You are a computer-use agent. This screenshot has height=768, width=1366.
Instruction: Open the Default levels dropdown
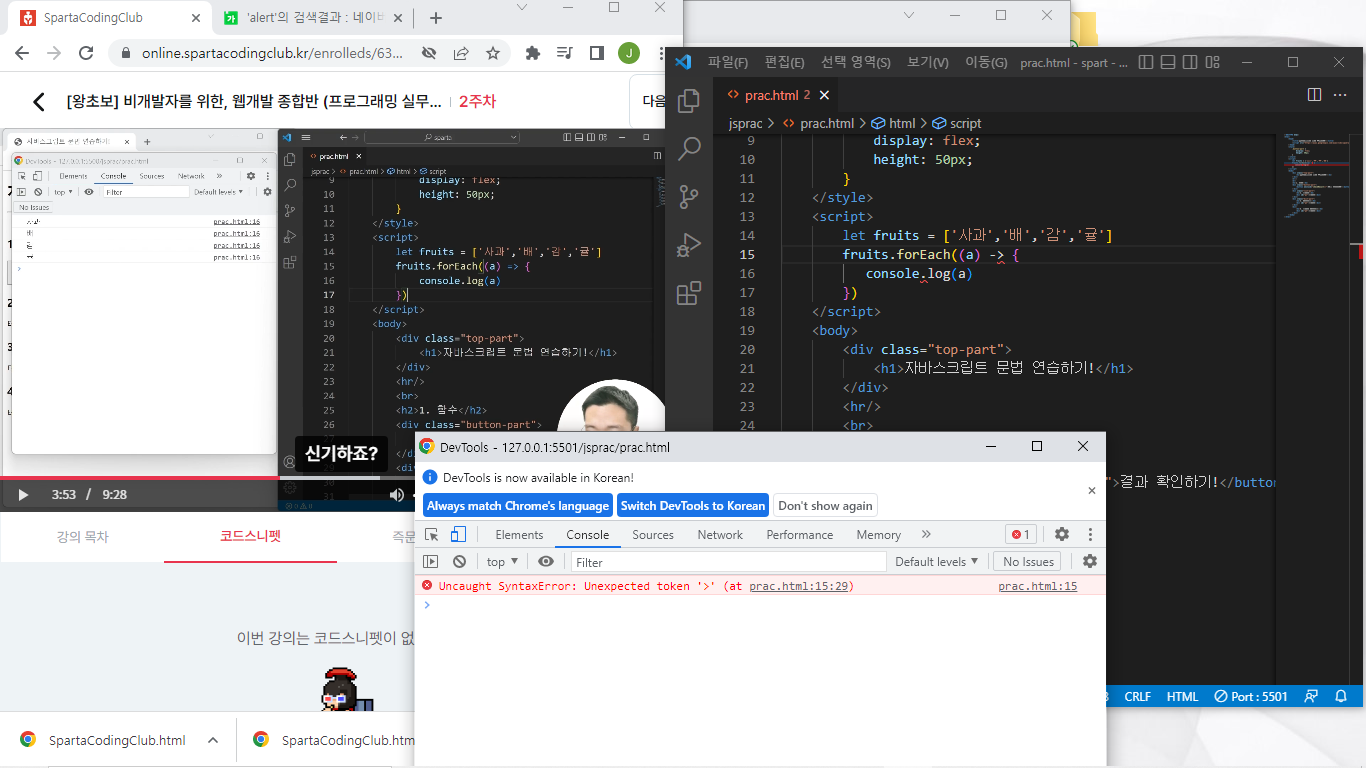[x=936, y=562]
